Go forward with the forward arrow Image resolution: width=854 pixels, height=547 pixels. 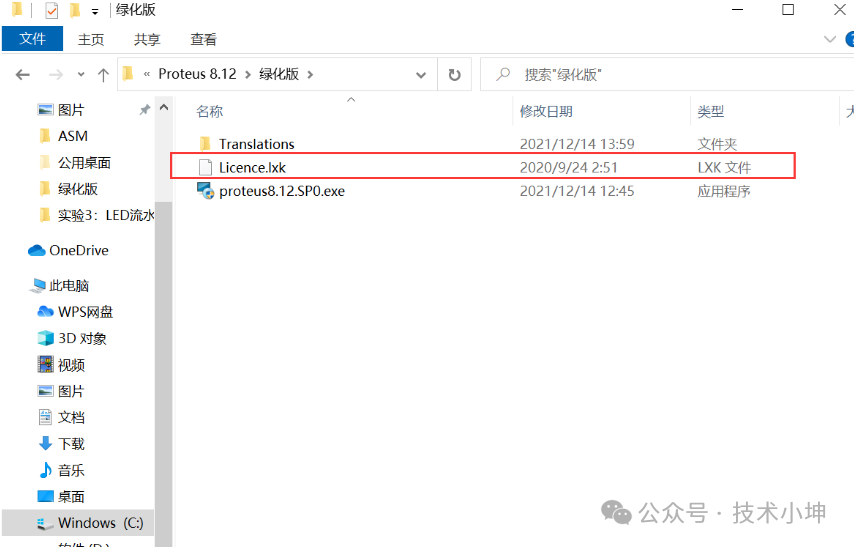pyautogui.click(x=56, y=75)
